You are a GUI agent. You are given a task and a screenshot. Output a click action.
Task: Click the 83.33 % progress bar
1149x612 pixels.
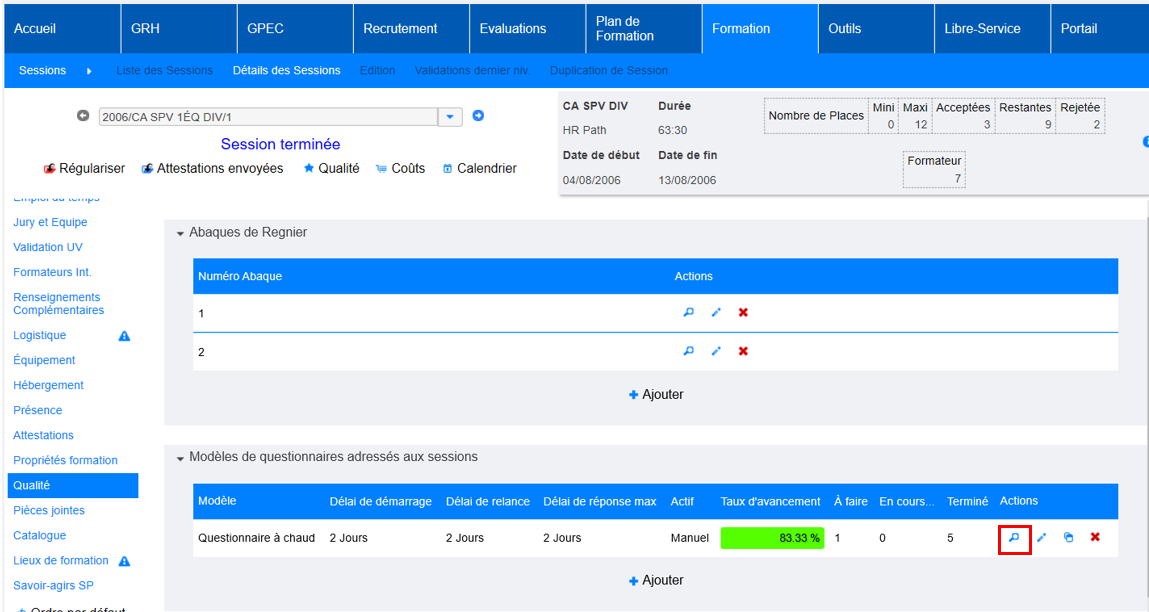(772, 538)
